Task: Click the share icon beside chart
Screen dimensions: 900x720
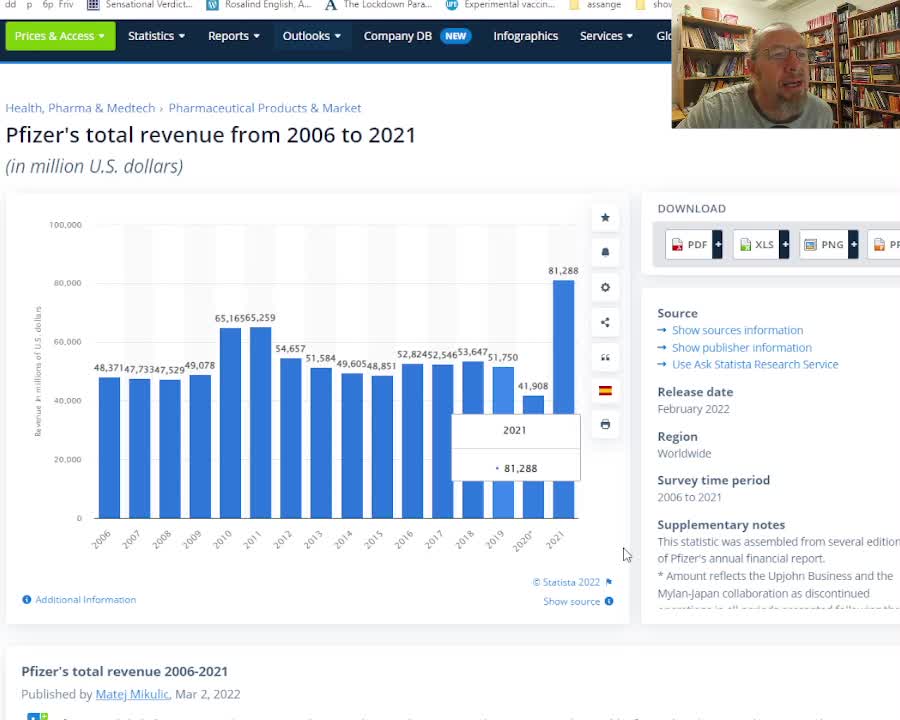Action: (x=605, y=322)
